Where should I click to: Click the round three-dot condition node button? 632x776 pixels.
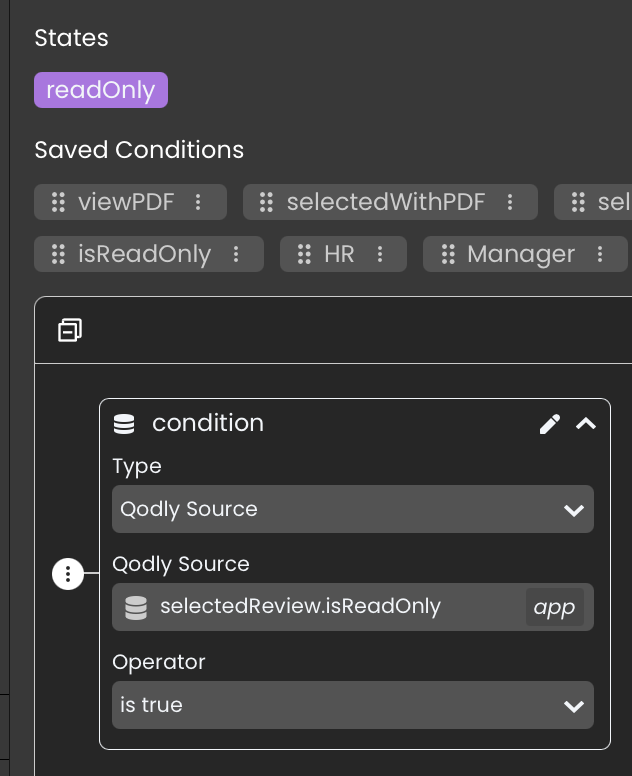(68, 574)
